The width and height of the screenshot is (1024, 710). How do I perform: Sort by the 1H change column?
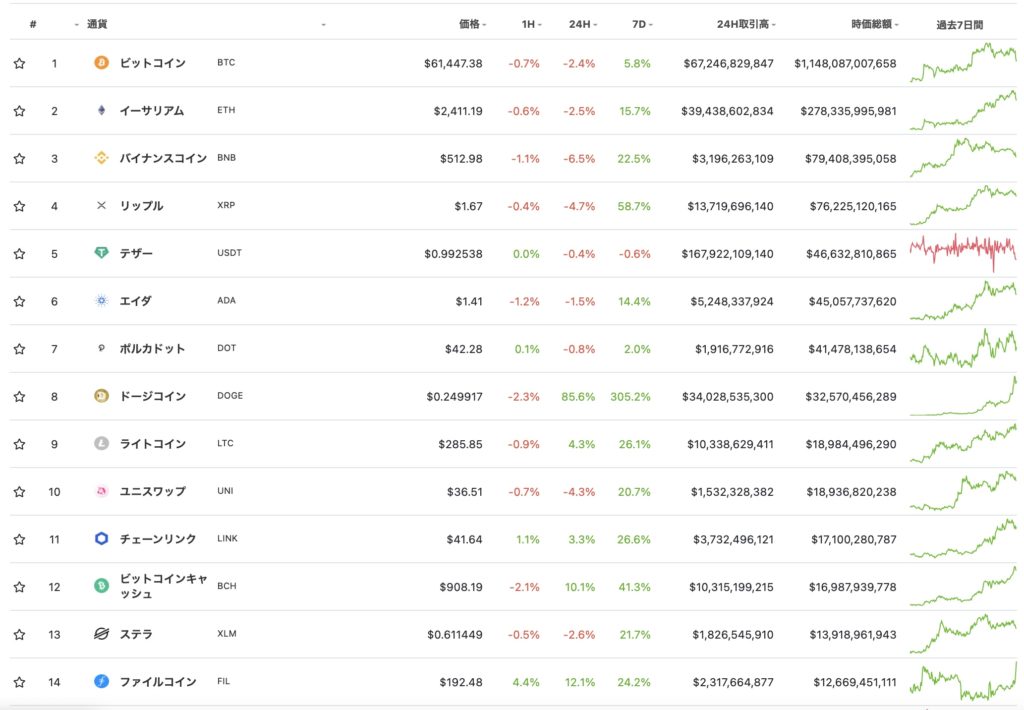531,24
